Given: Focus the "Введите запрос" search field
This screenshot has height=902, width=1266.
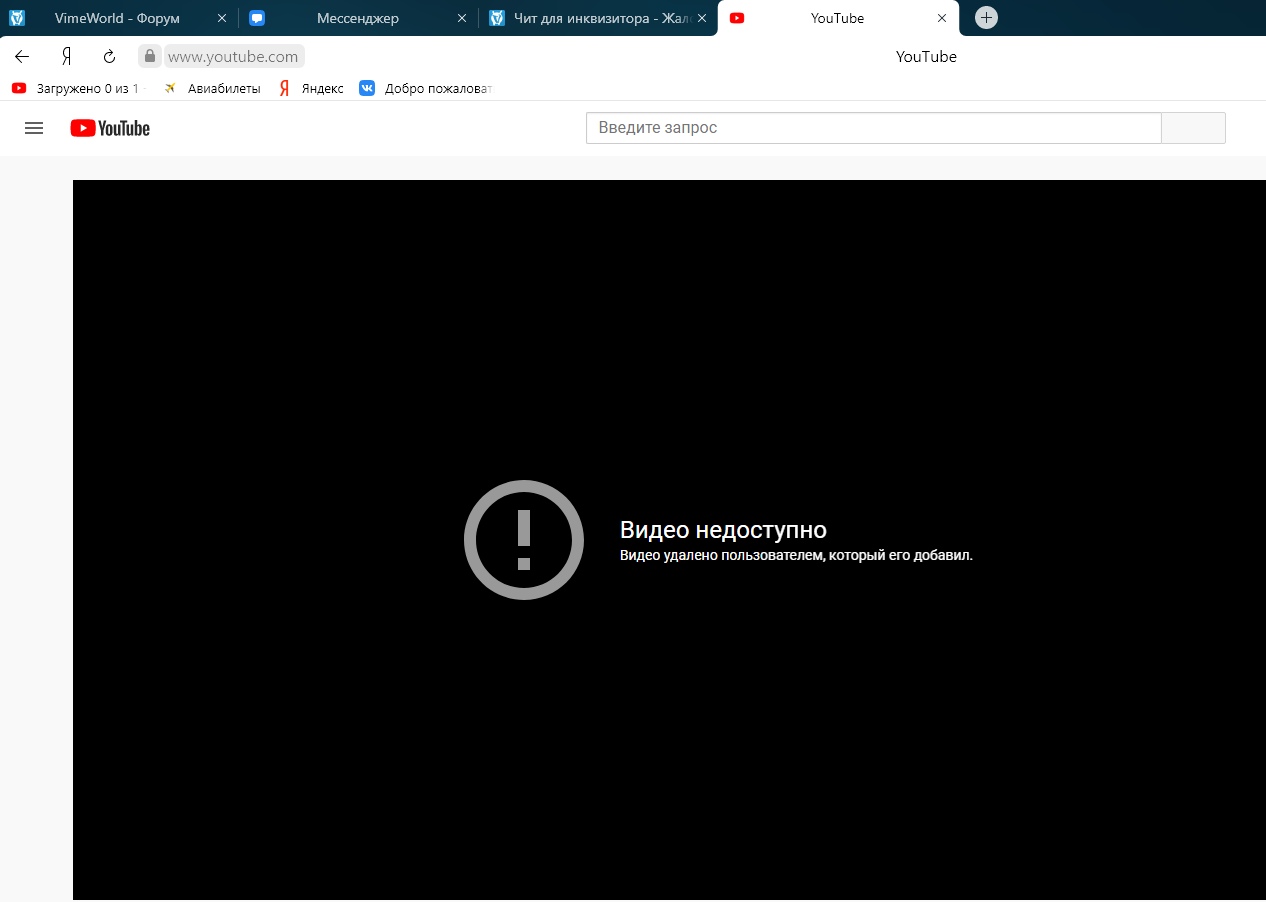Looking at the screenshot, I should [872, 128].
